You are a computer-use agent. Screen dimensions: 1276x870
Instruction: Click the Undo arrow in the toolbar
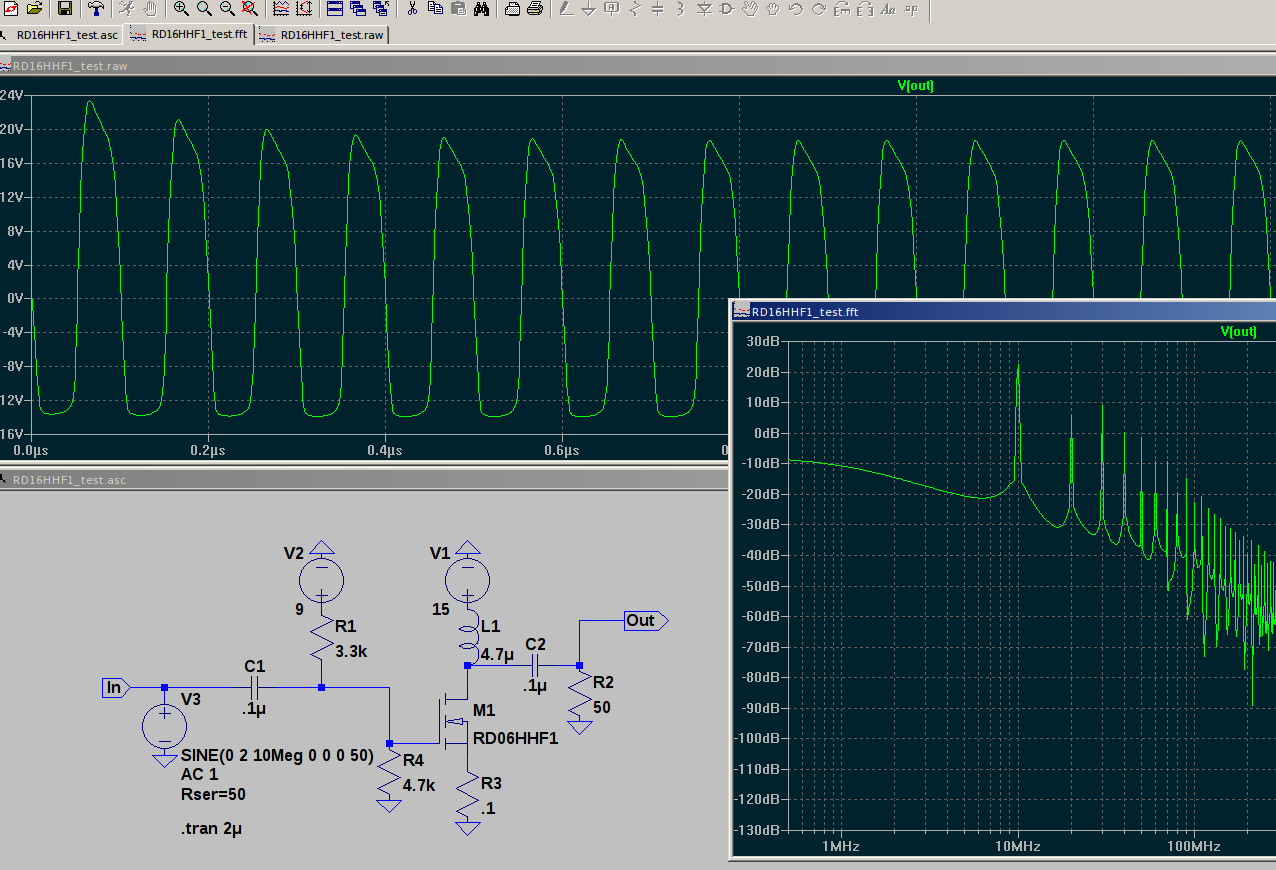pos(796,9)
